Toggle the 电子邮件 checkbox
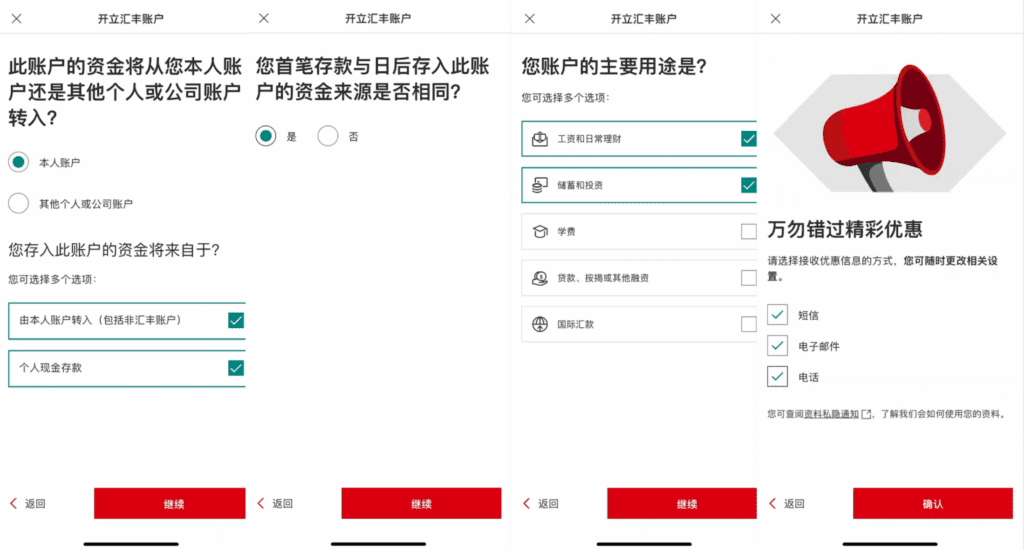1024x550 pixels. pos(777,346)
